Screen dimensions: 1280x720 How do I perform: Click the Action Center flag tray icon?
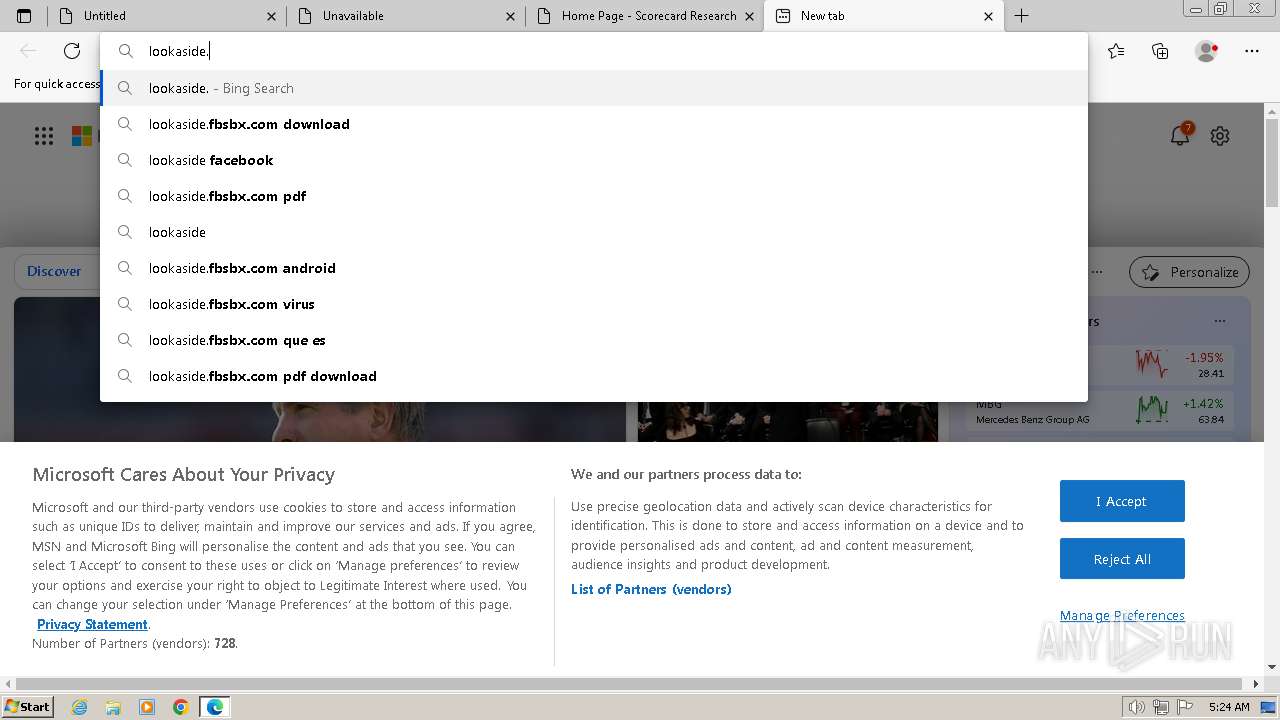(1187, 707)
